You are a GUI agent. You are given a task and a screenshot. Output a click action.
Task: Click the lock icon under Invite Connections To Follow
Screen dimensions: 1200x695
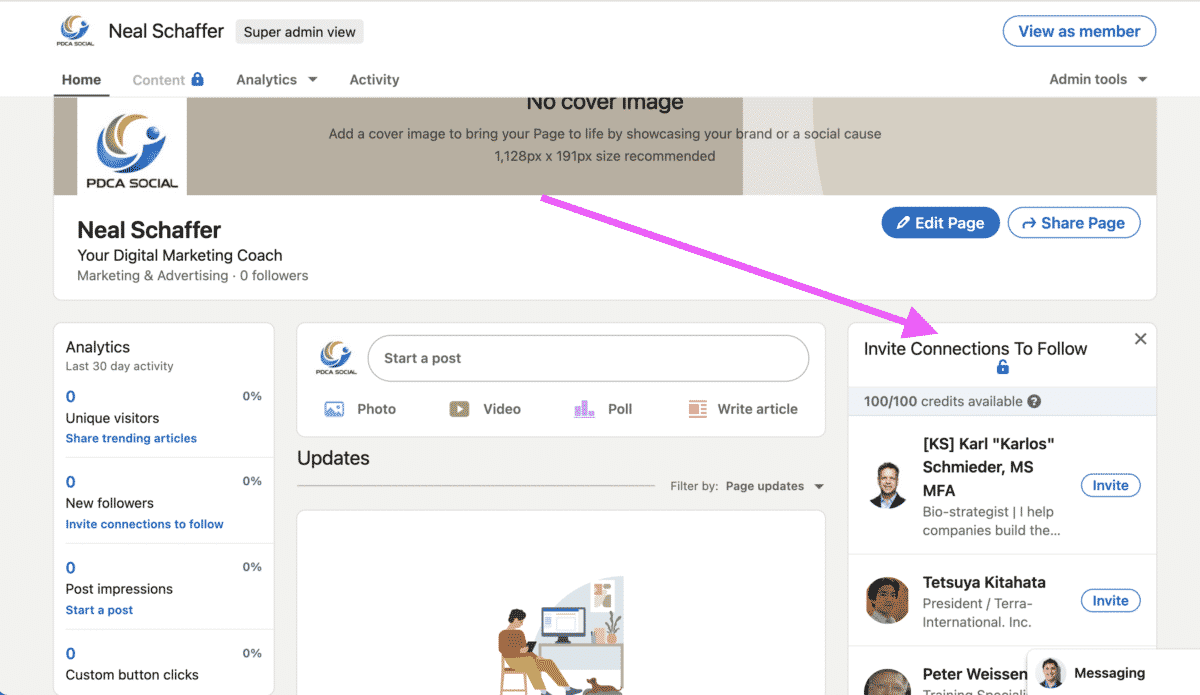[1003, 368]
